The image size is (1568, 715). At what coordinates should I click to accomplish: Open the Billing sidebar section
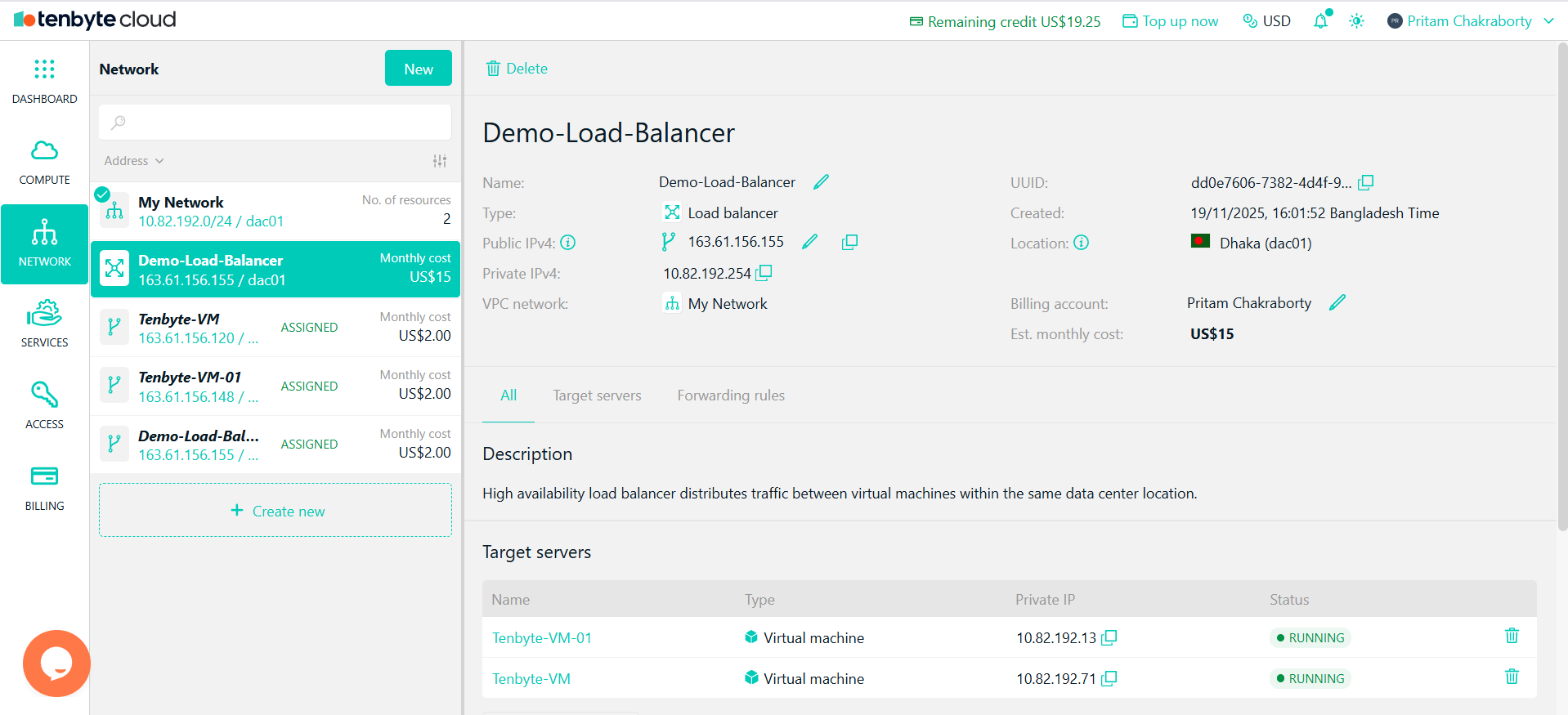click(44, 488)
